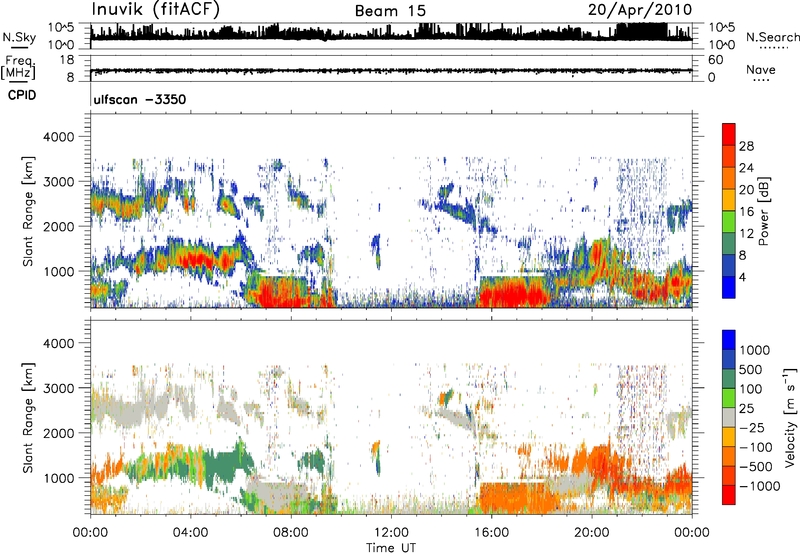Select the 'ulfscan -3350' mode text
This screenshot has height=554, width=800.
140,99
